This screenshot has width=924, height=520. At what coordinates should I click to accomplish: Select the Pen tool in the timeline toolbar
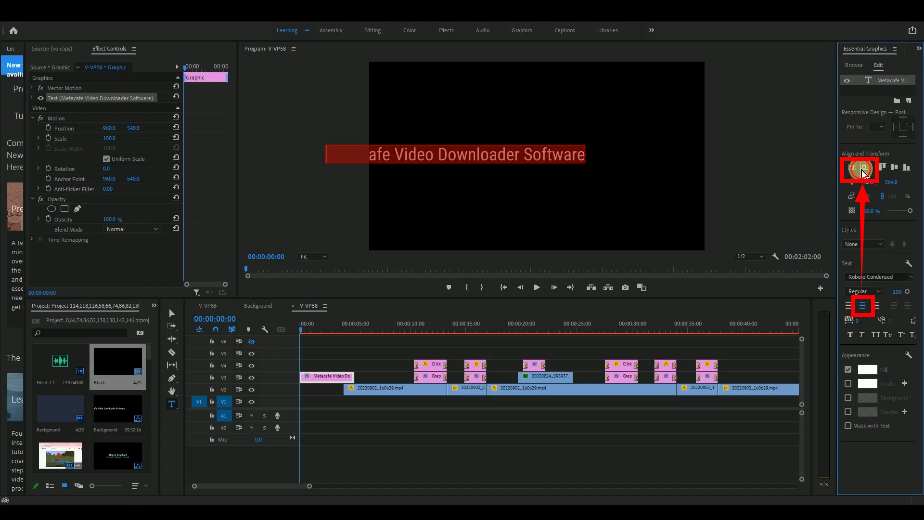tap(171, 378)
